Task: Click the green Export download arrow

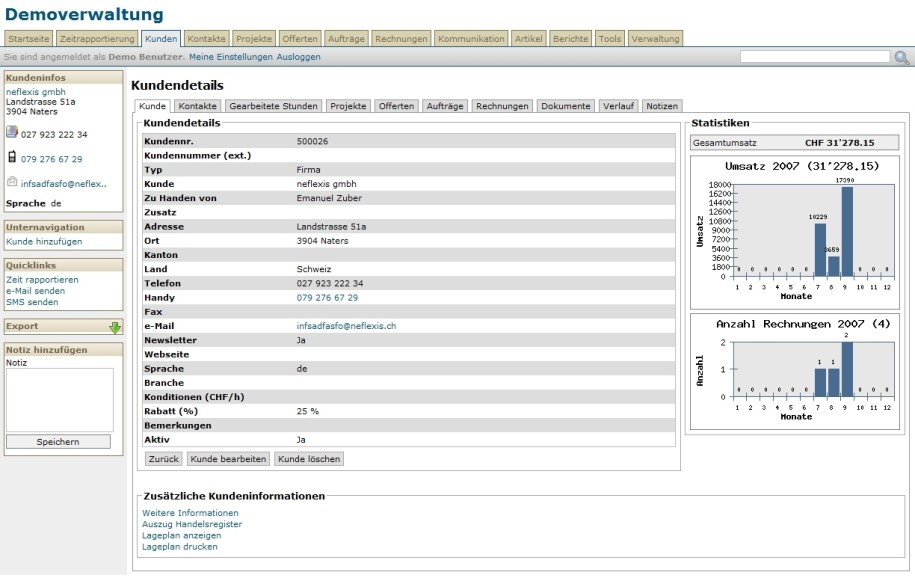Action: [115, 327]
